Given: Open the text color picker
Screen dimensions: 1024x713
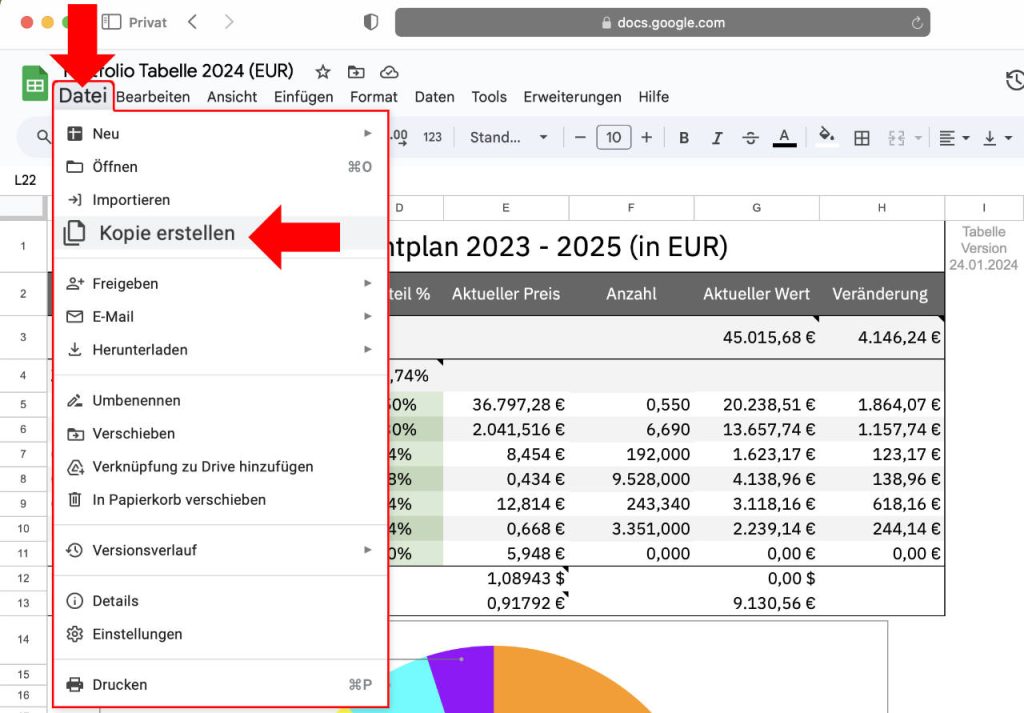Looking at the screenshot, I should tap(784, 138).
